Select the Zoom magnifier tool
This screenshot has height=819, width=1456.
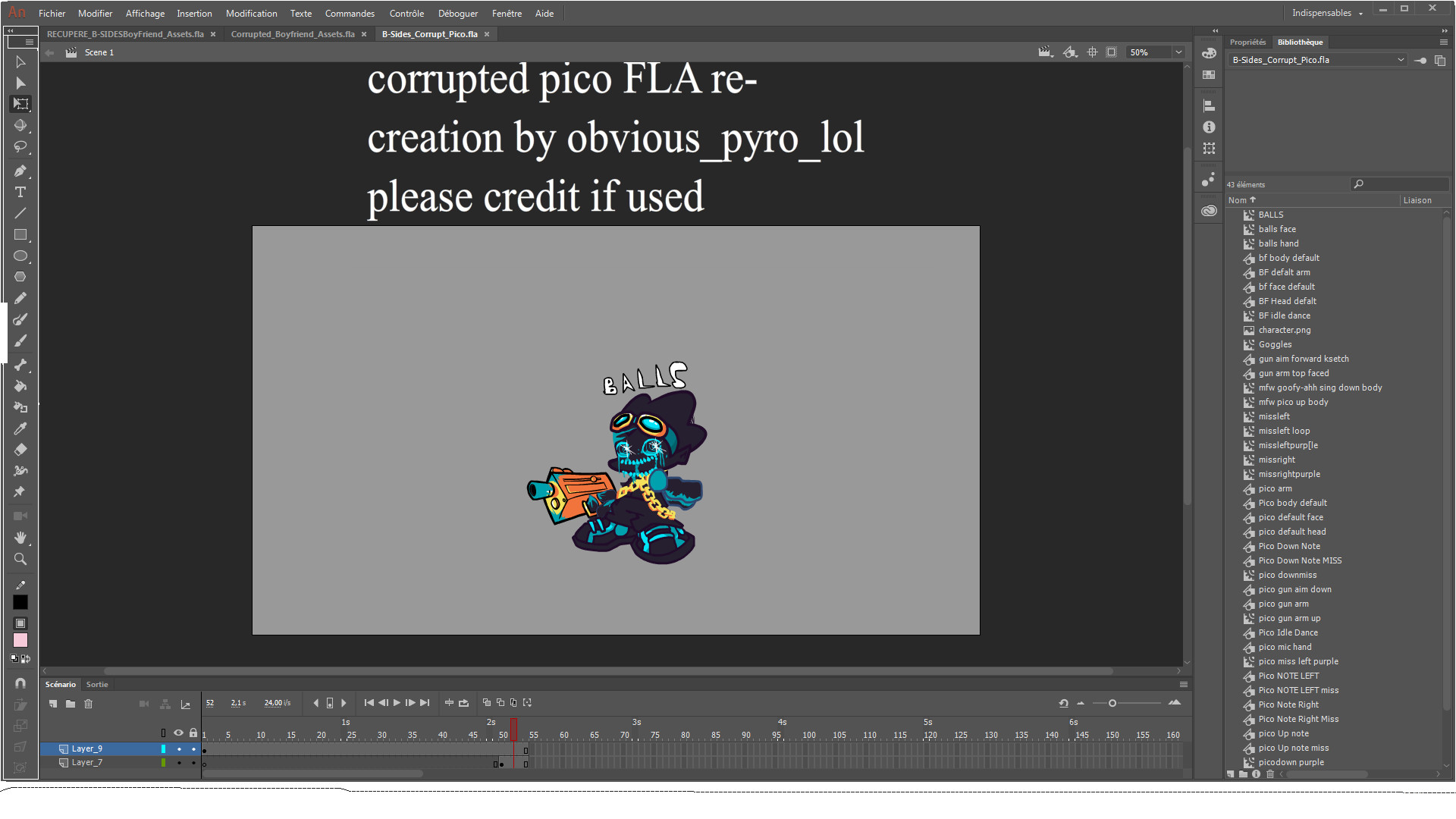point(20,559)
